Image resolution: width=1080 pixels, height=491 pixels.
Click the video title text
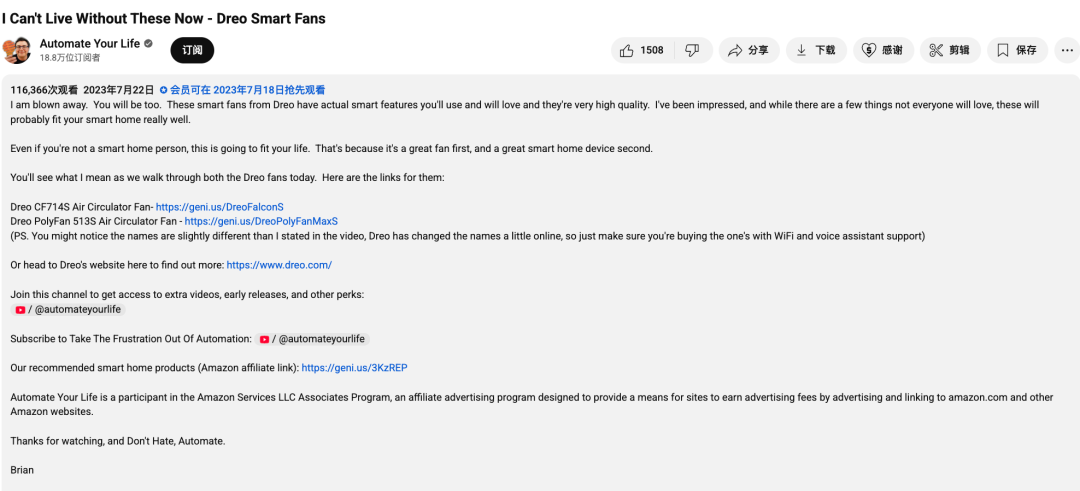pos(164,19)
